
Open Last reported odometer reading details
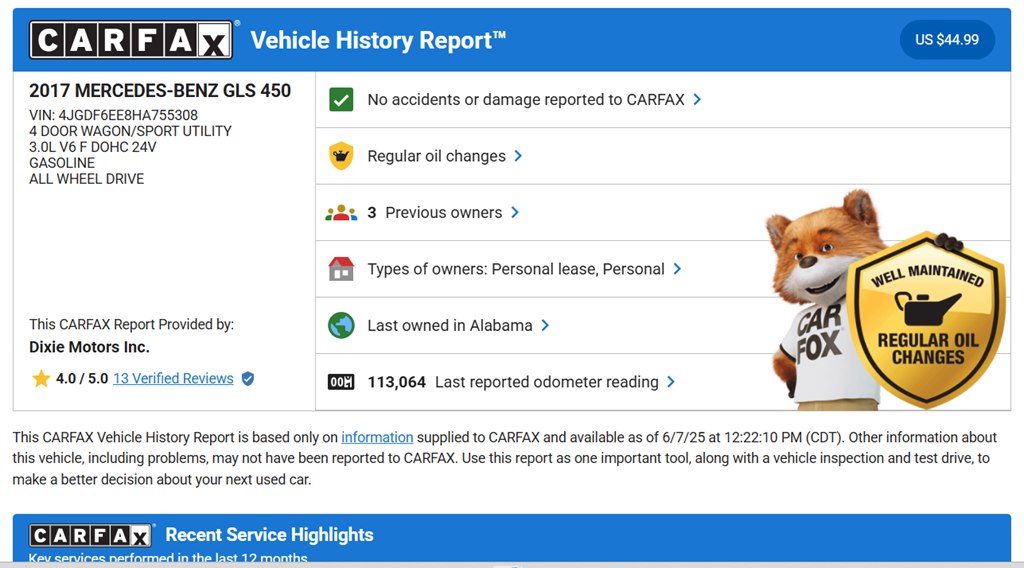click(x=547, y=382)
